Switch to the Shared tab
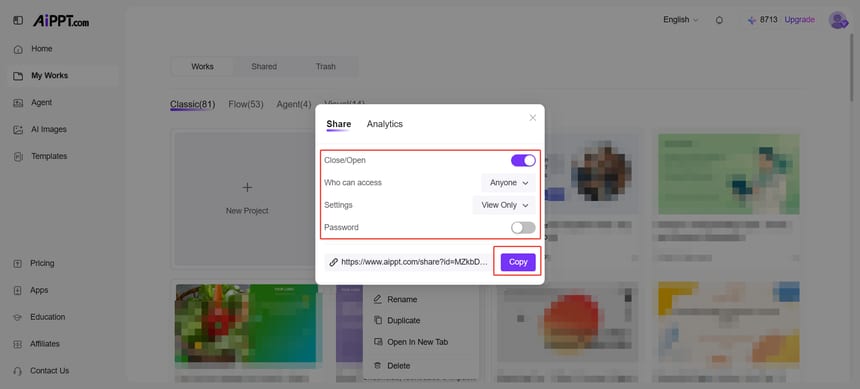This screenshot has width=860, height=389. tap(264, 66)
